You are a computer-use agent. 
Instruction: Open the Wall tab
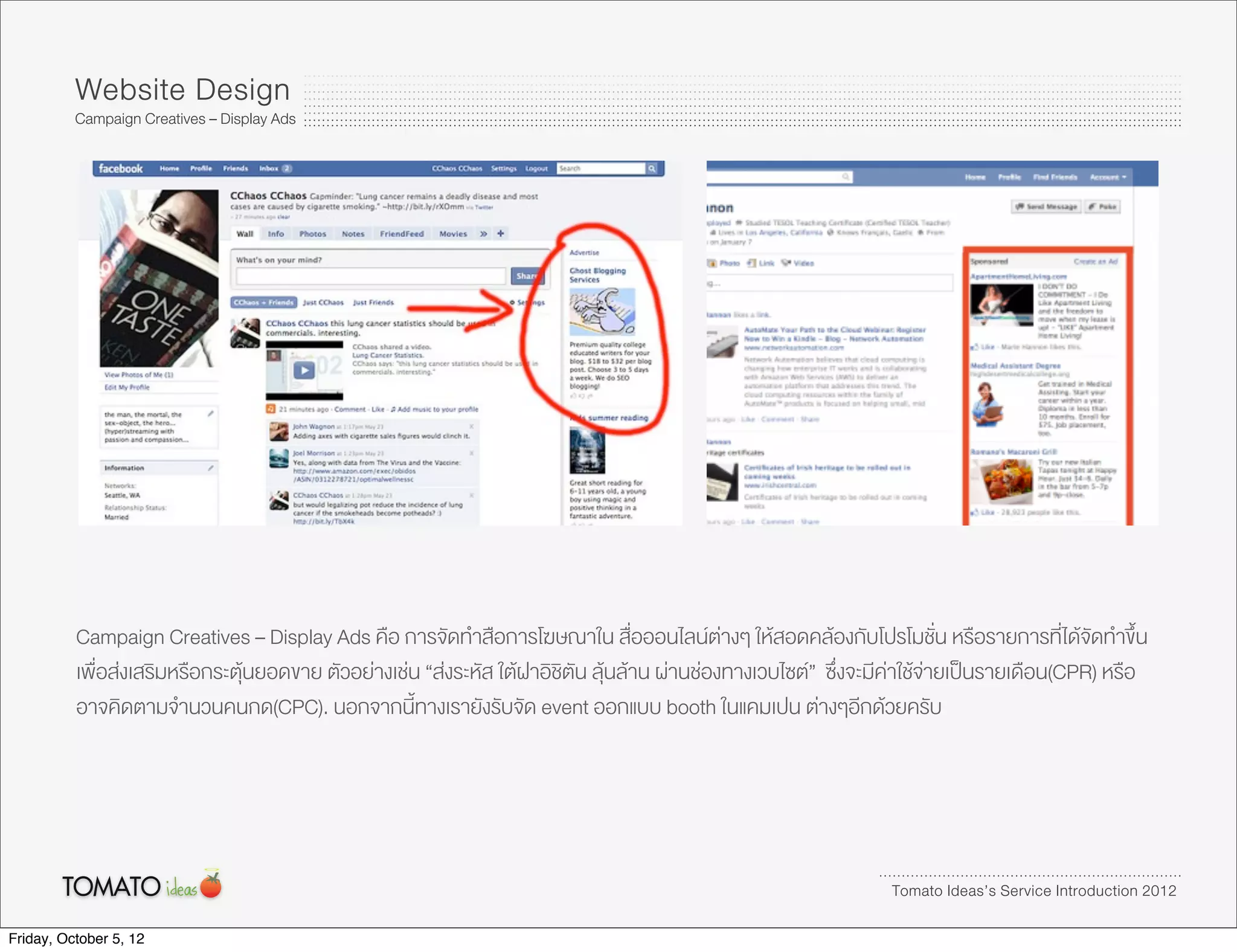tap(245, 234)
